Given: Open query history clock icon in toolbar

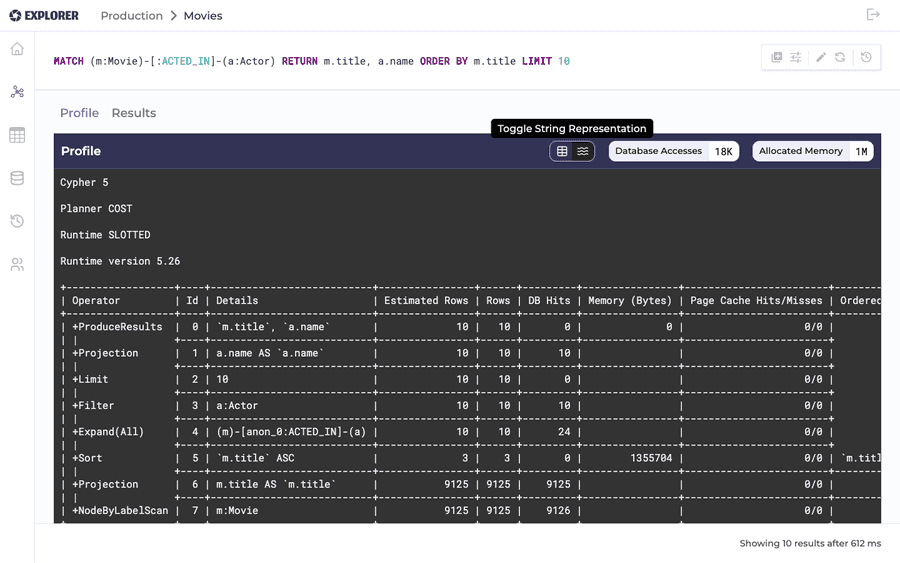Looking at the screenshot, I should pyautogui.click(x=866, y=57).
